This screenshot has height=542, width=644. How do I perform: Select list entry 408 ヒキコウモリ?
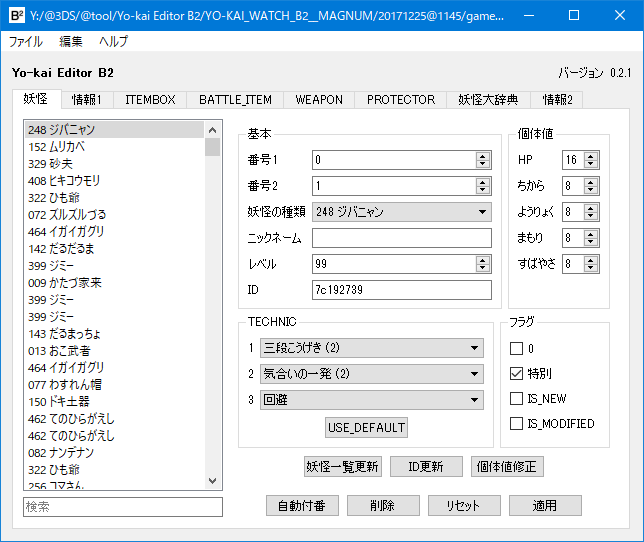pos(115,181)
